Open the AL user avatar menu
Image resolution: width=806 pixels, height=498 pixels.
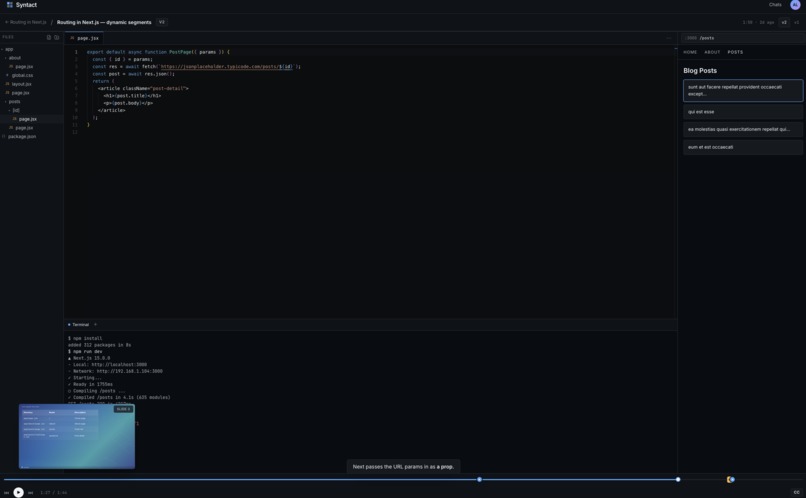coord(795,5)
